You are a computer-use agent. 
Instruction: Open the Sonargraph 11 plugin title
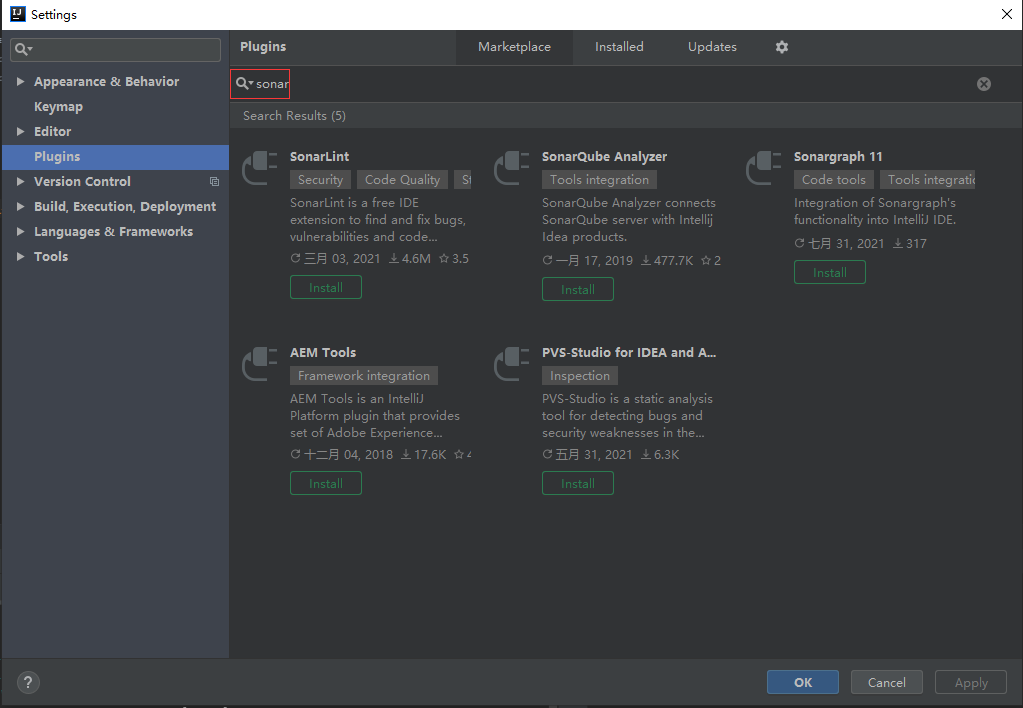838,157
